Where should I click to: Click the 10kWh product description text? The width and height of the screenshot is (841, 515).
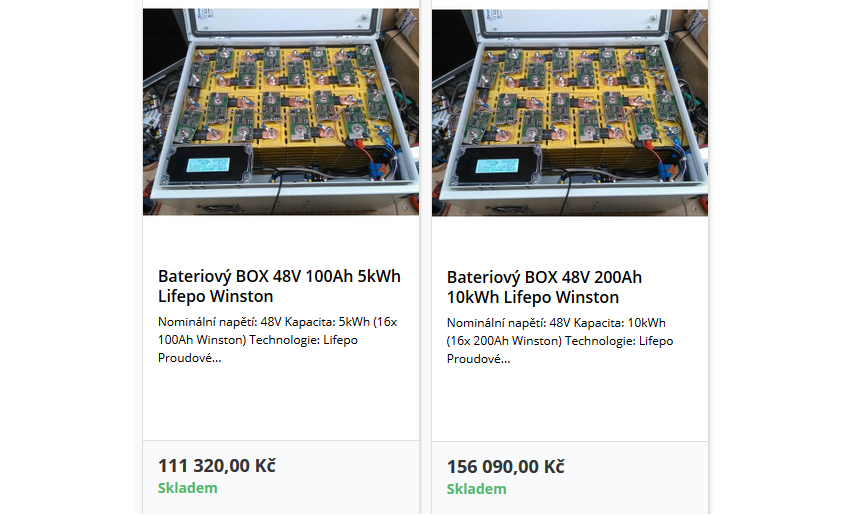coord(559,340)
